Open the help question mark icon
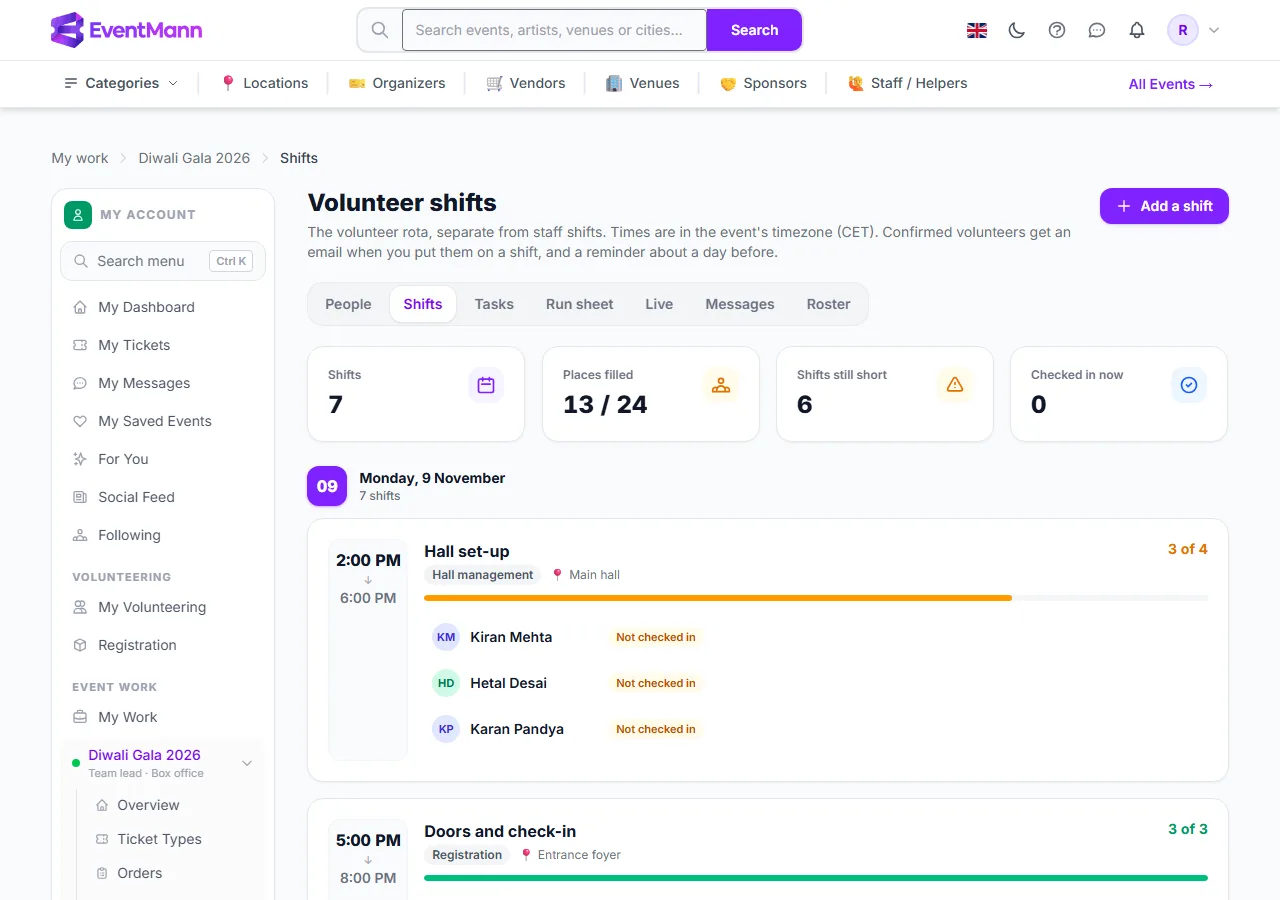Screen dimensions: 1280x900 point(1057,30)
